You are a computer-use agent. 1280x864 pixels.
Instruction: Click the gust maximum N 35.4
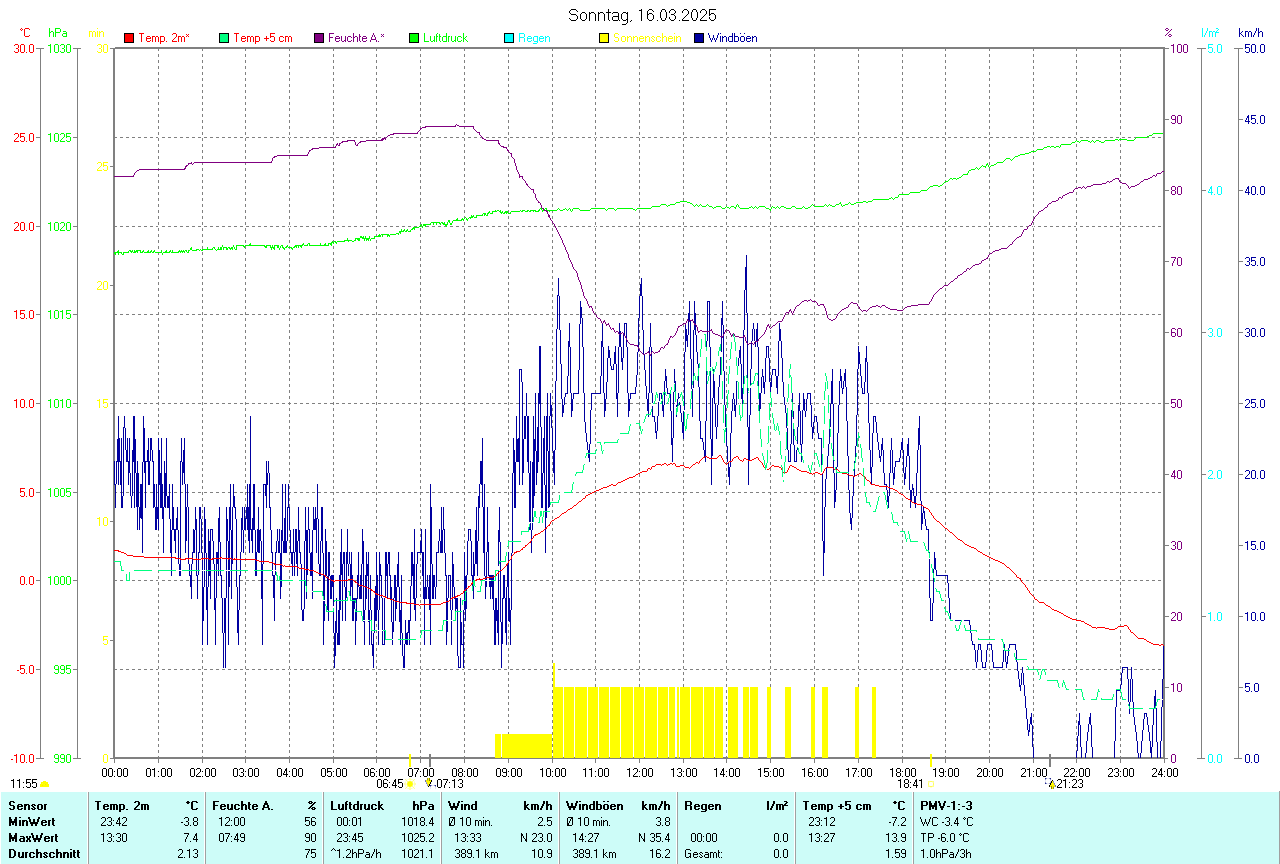653,838
